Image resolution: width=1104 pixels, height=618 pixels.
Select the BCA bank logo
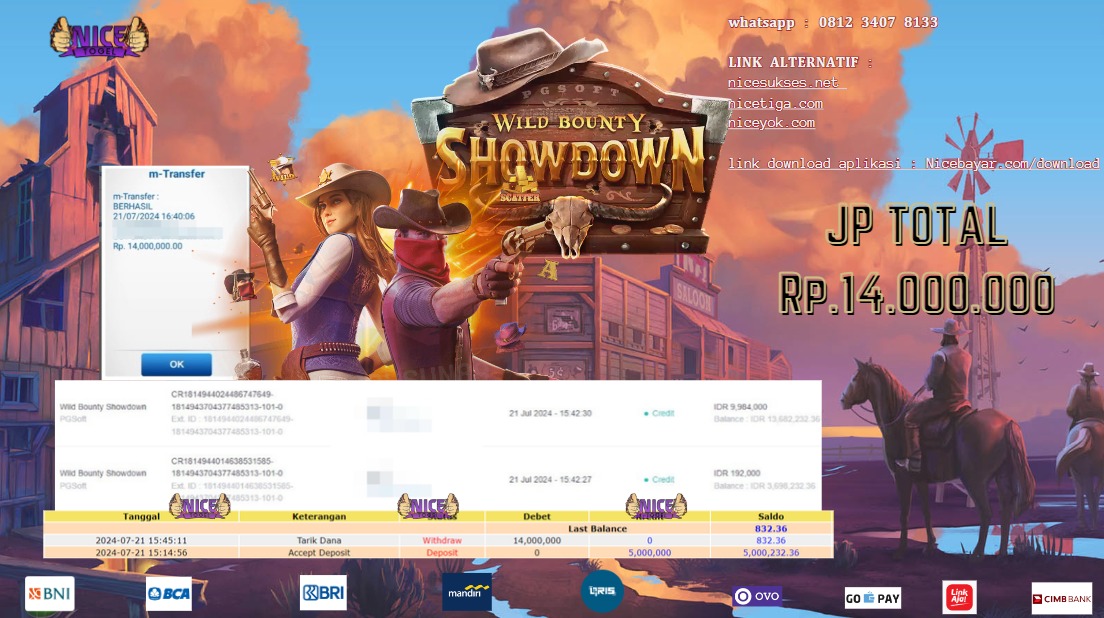tap(168, 594)
